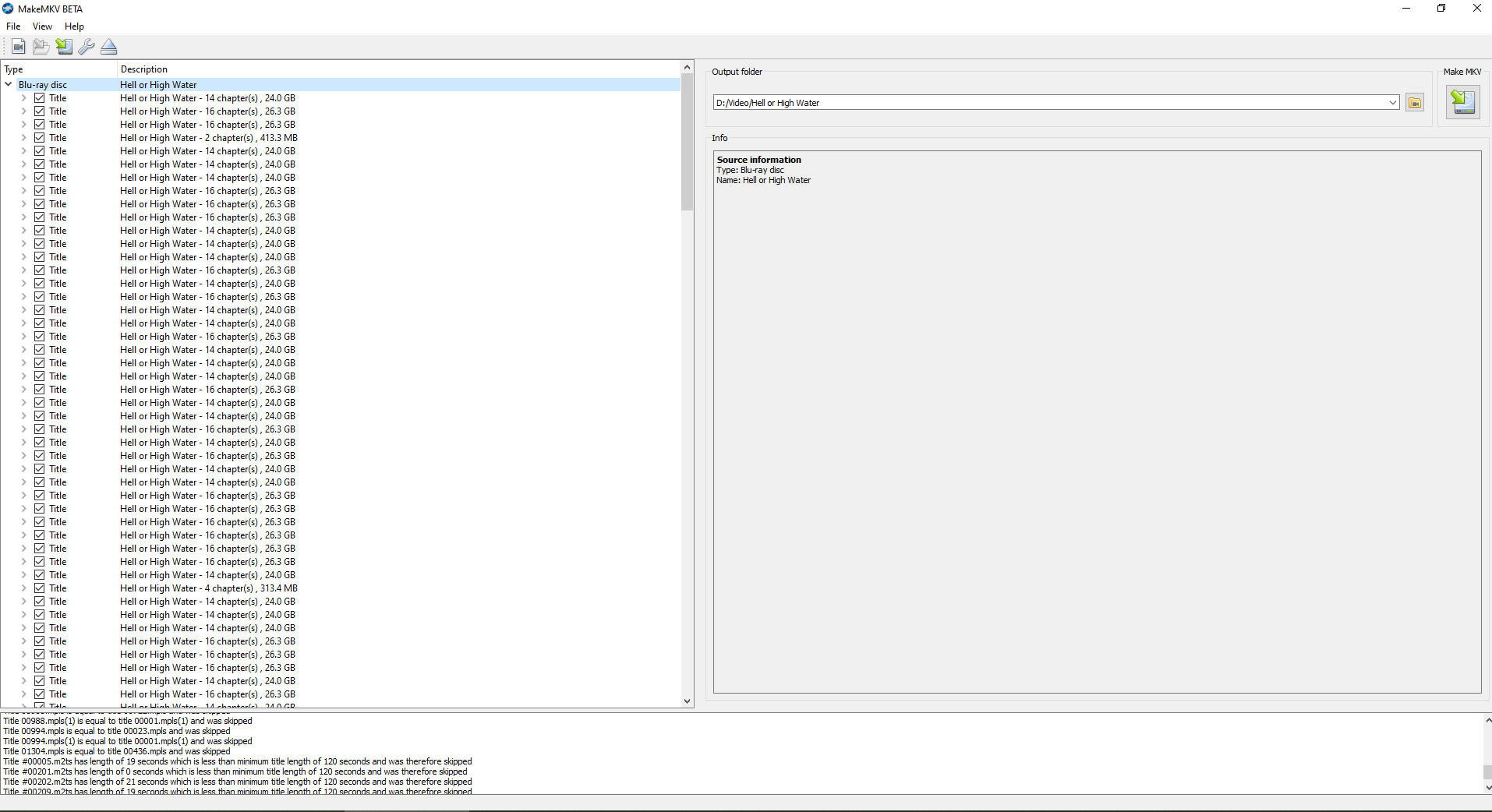This screenshot has width=1492, height=812.
Task: Select the Blu-ray disc root row
Action: [341, 85]
